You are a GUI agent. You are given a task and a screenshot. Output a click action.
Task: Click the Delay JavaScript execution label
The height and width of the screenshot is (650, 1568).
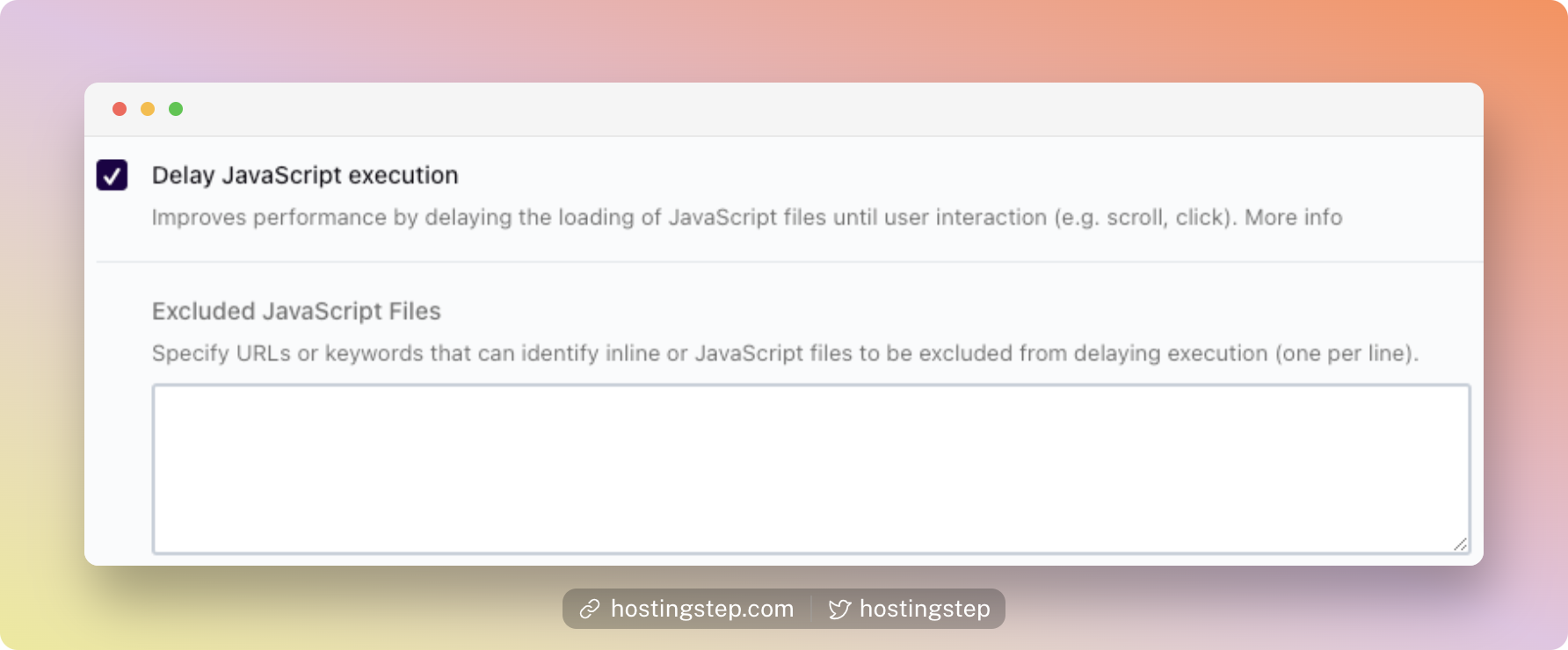coord(305,176)
